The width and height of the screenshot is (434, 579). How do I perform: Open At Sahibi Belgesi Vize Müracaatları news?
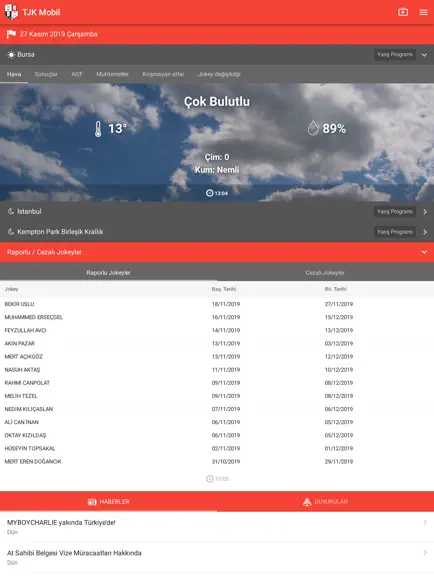point(217,557)
